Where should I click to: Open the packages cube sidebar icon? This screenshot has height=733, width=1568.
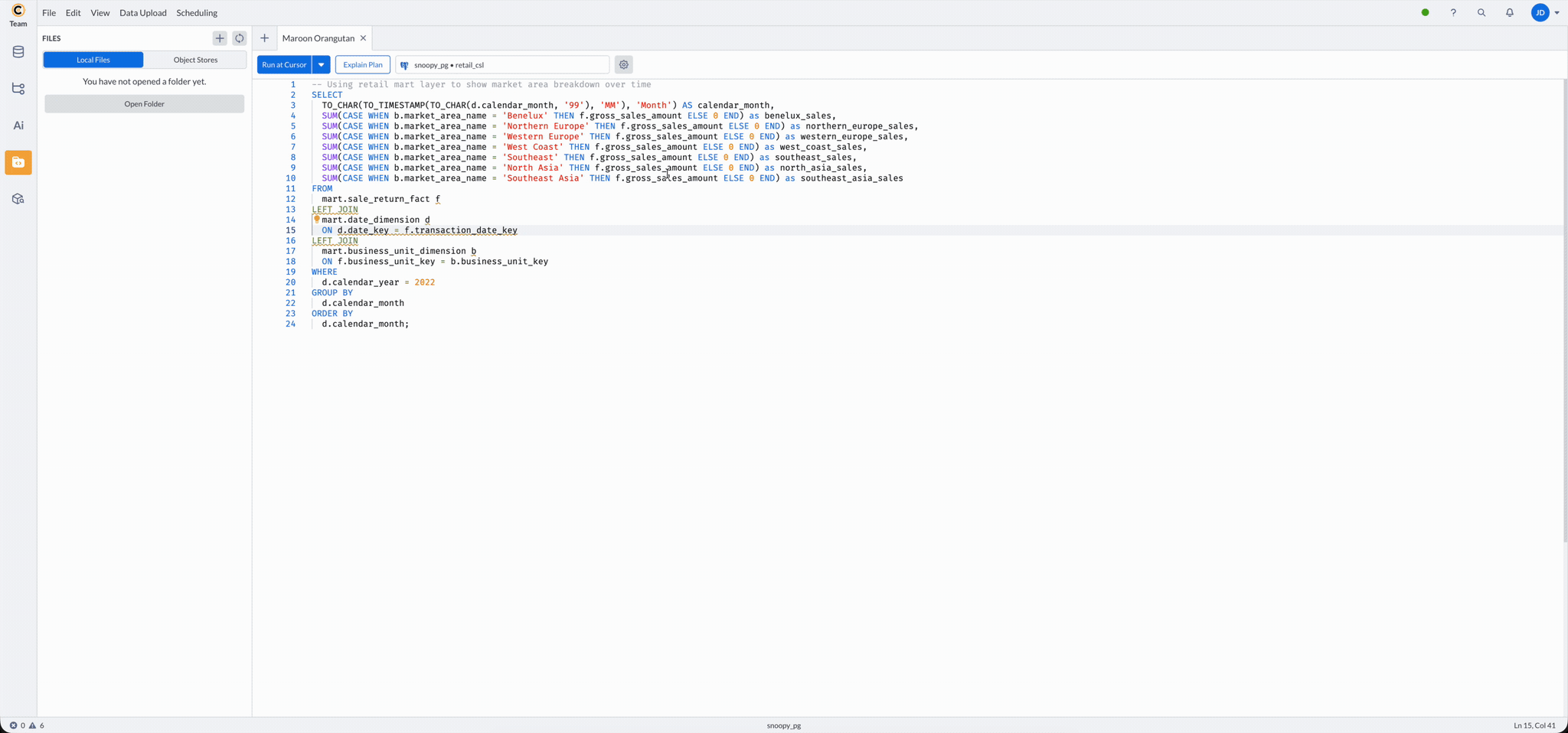tap(18, 199)
